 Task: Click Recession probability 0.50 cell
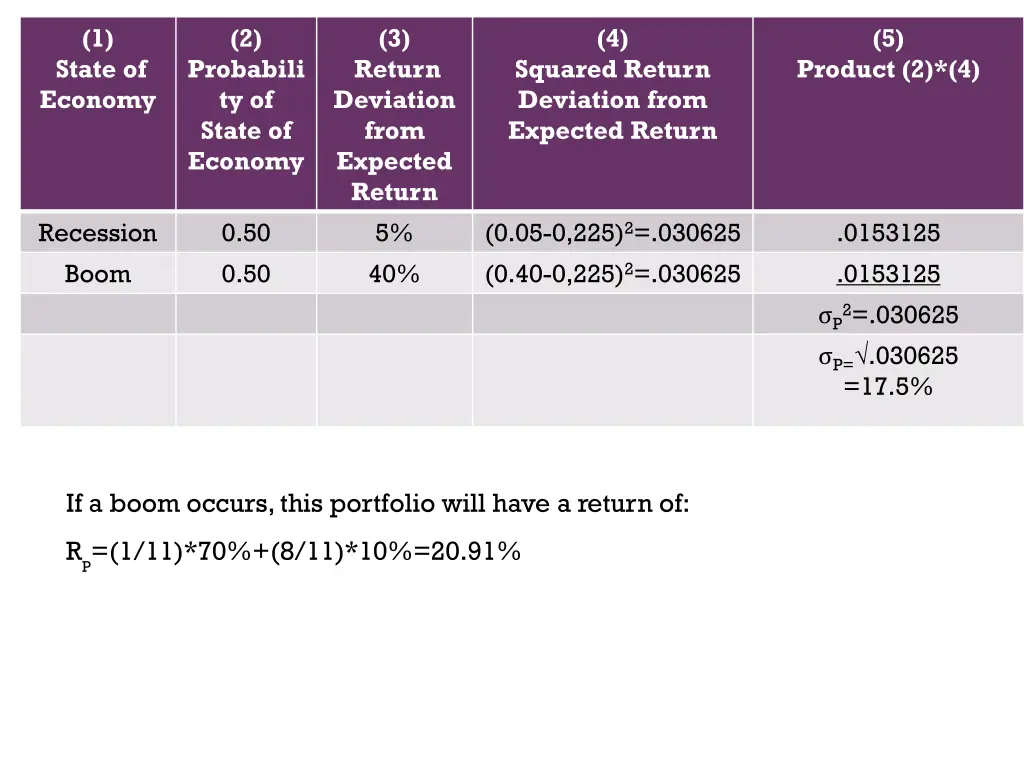coord(246,233)
